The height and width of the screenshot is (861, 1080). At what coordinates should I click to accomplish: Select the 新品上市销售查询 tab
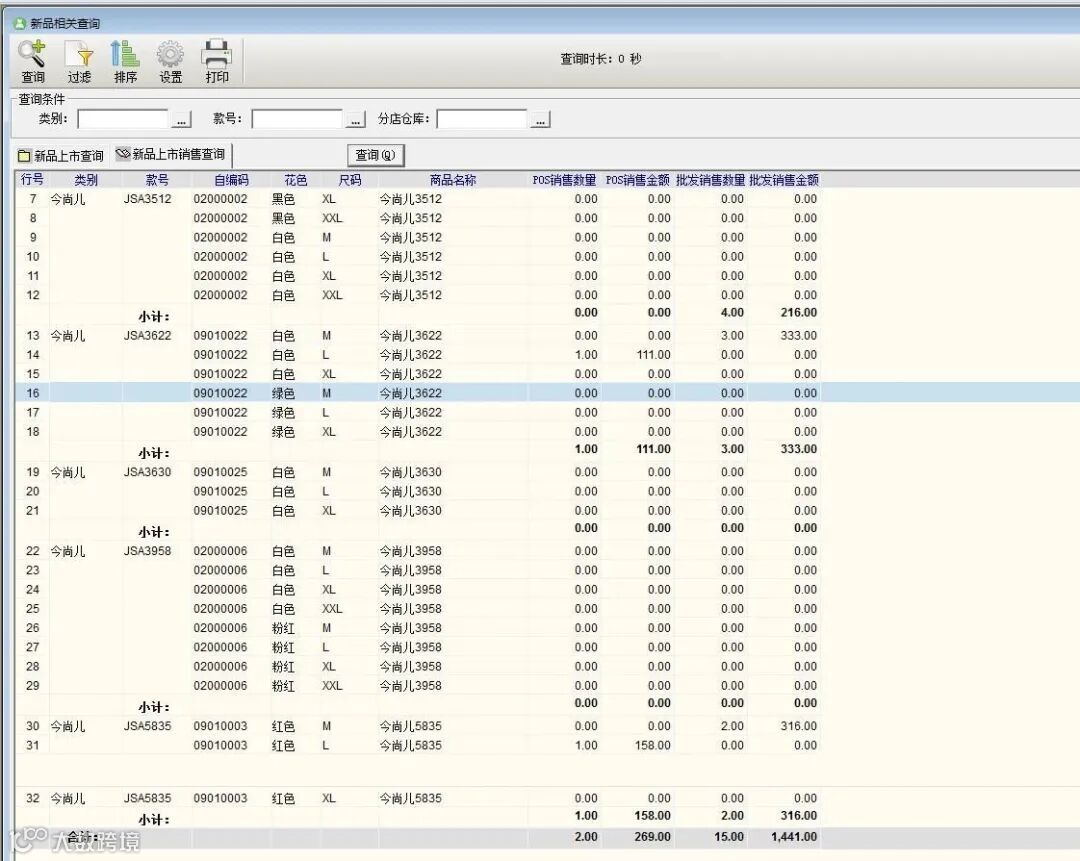click(x=170, y=155)
